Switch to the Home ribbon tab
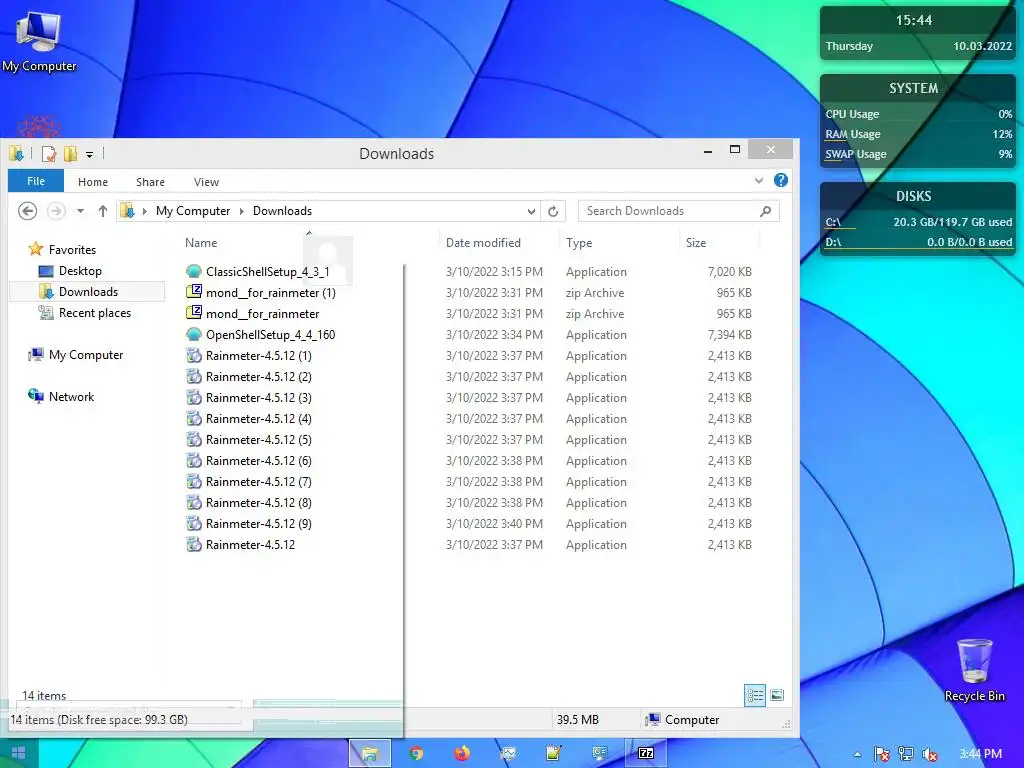 (x=93, y=182)
